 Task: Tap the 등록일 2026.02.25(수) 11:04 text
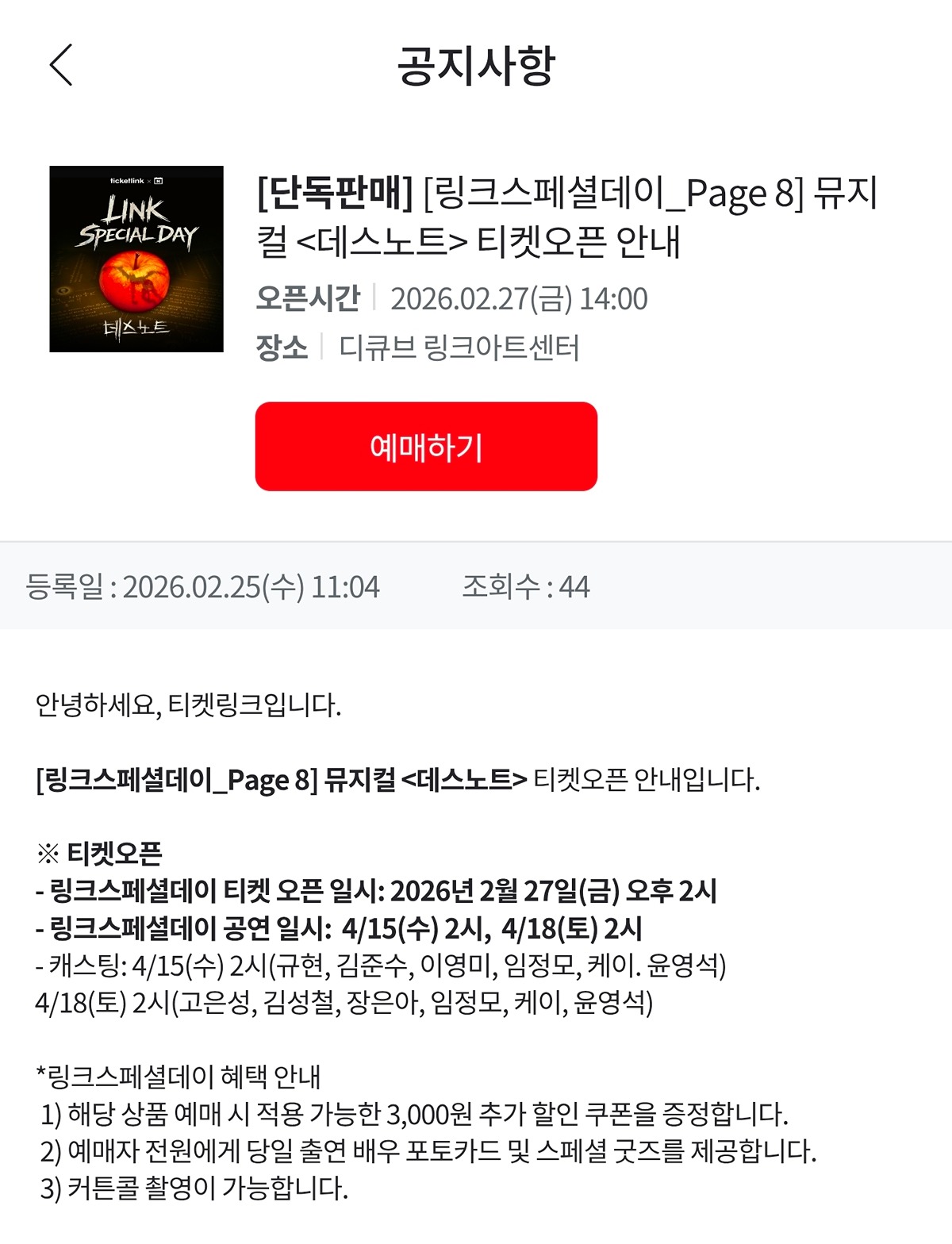click(203, 587)
